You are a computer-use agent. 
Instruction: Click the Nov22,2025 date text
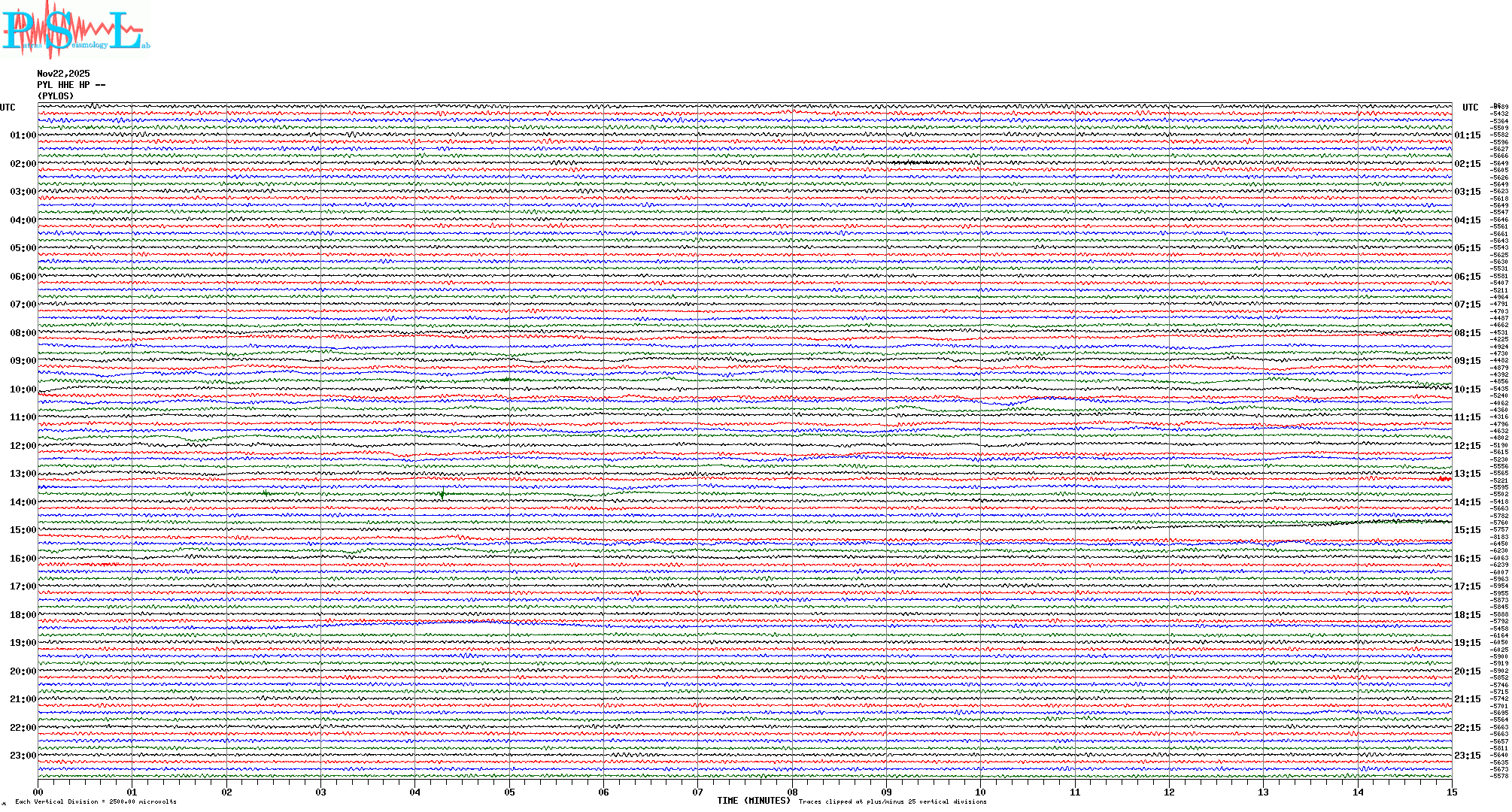63,74
